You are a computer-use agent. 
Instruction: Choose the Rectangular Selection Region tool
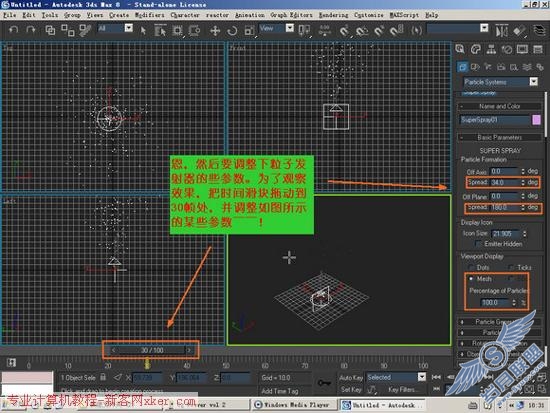click(178, 31)
